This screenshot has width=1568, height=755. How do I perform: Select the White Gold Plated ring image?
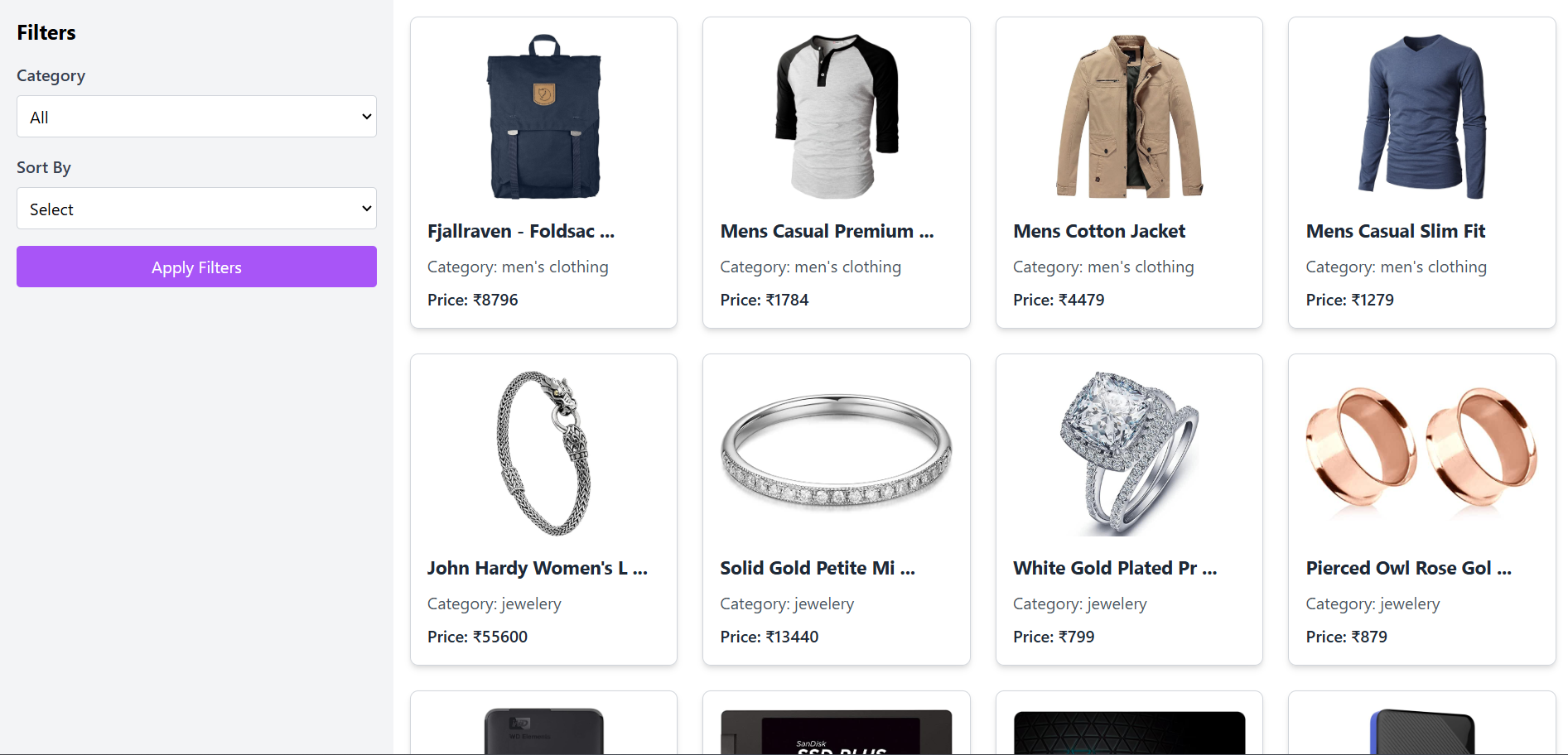point(1129,454)
